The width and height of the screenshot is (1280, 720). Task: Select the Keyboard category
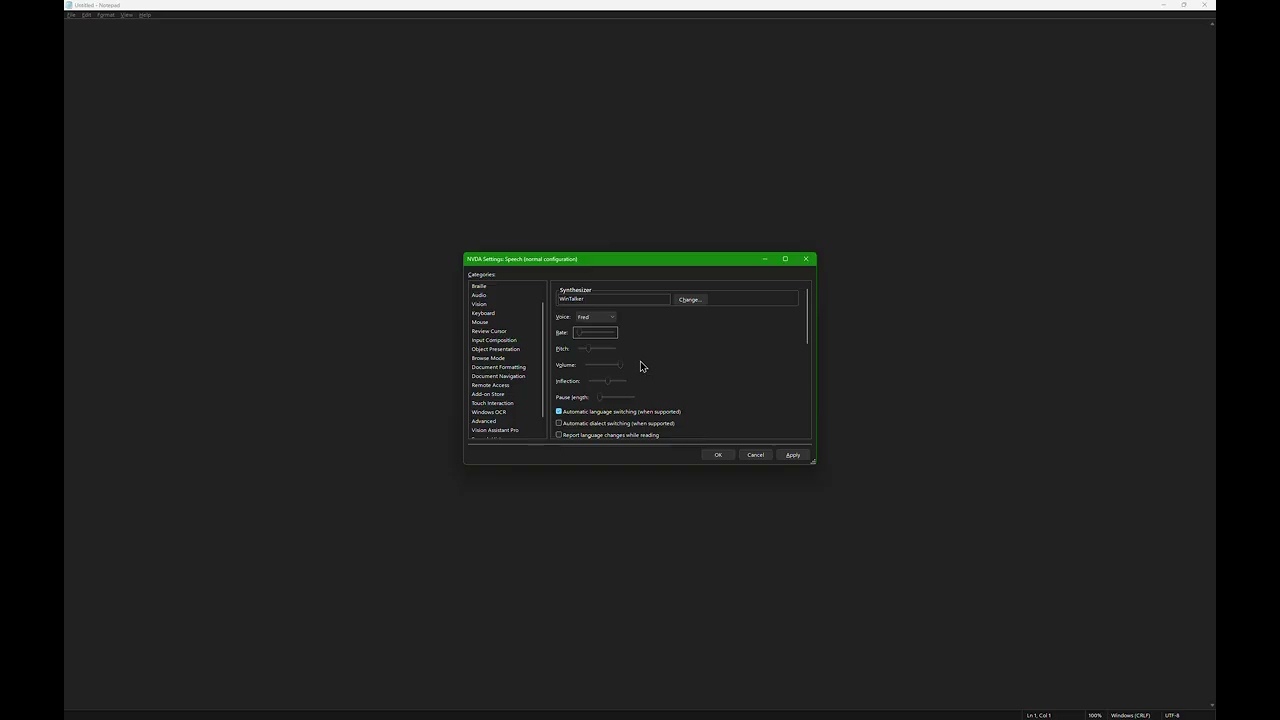(x=483, y=313)
